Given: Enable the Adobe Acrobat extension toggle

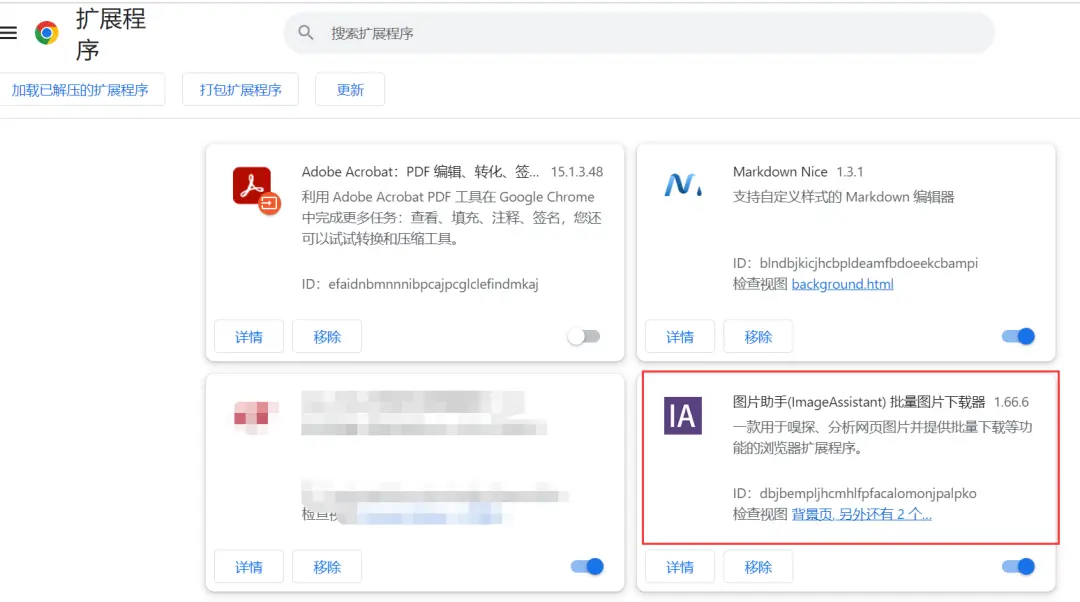Looking at the screenshot, I should click(x=585, y=336).
